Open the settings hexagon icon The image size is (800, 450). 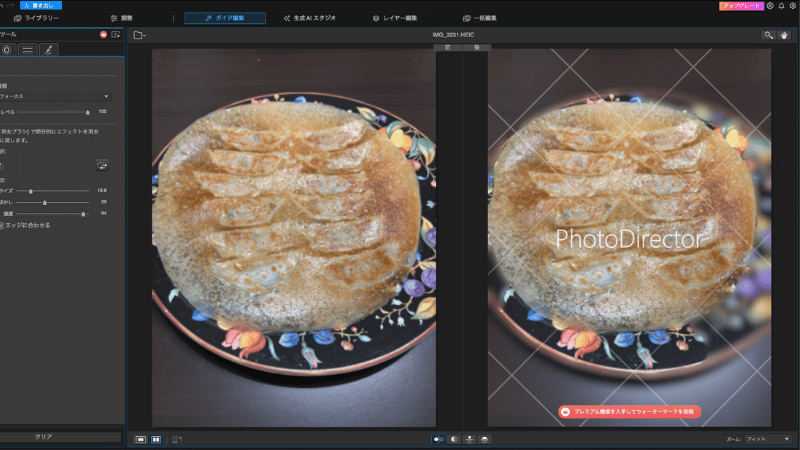point(793,6)
